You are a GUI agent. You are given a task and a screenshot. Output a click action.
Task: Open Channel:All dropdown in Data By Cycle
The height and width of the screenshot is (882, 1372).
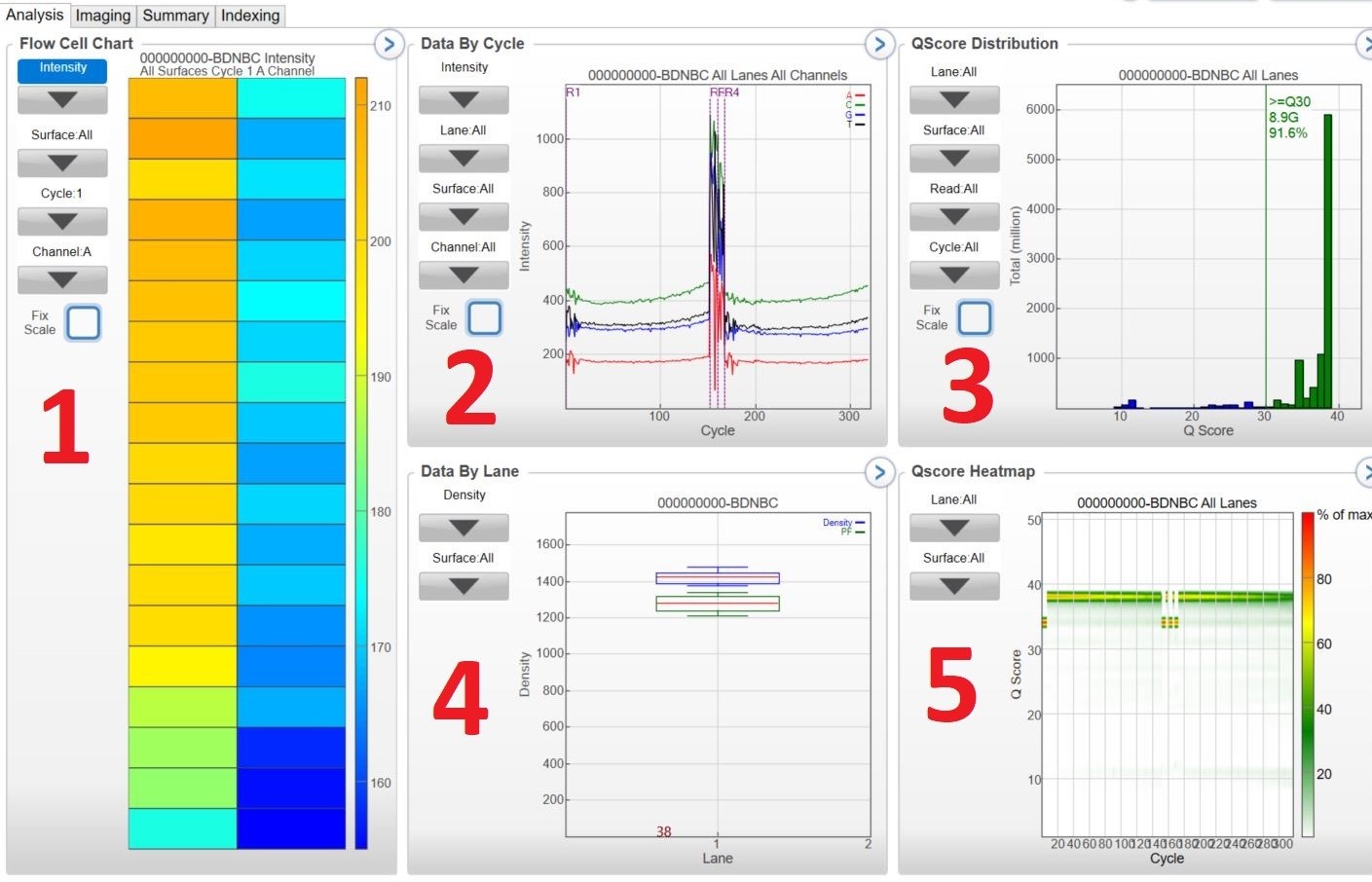click(464, 276)
